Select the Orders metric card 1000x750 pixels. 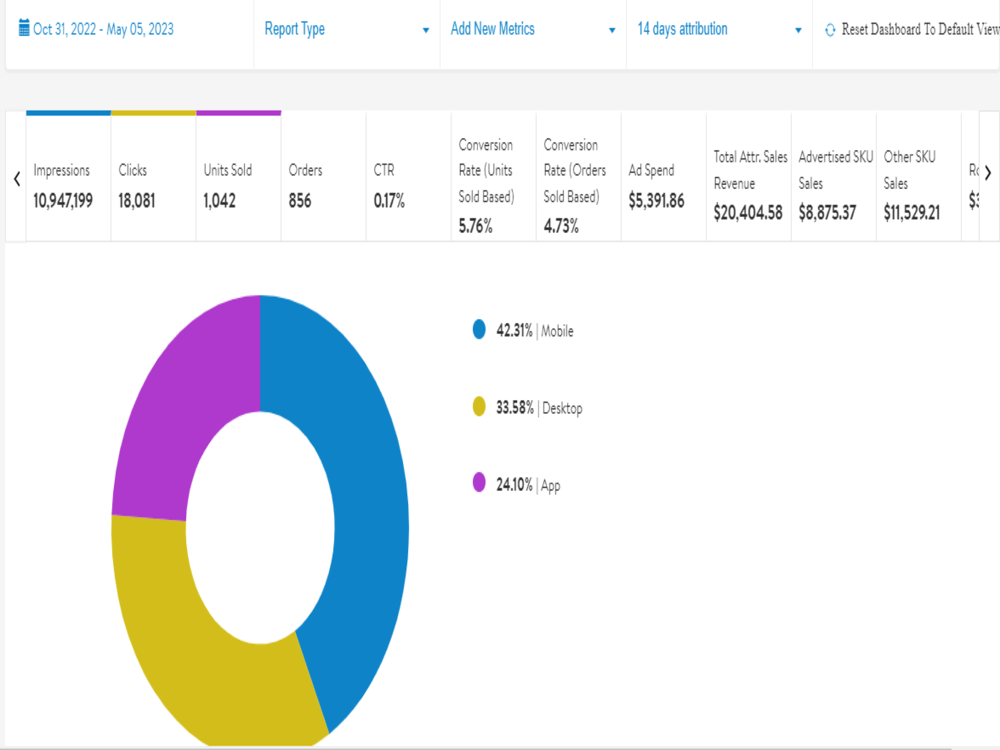point(323,176)
